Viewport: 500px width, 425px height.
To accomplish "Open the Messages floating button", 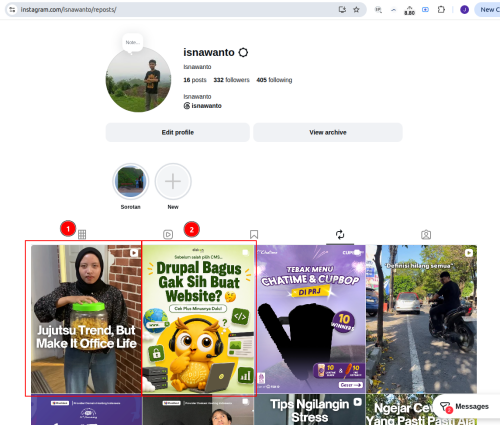I will coord(465,406).
